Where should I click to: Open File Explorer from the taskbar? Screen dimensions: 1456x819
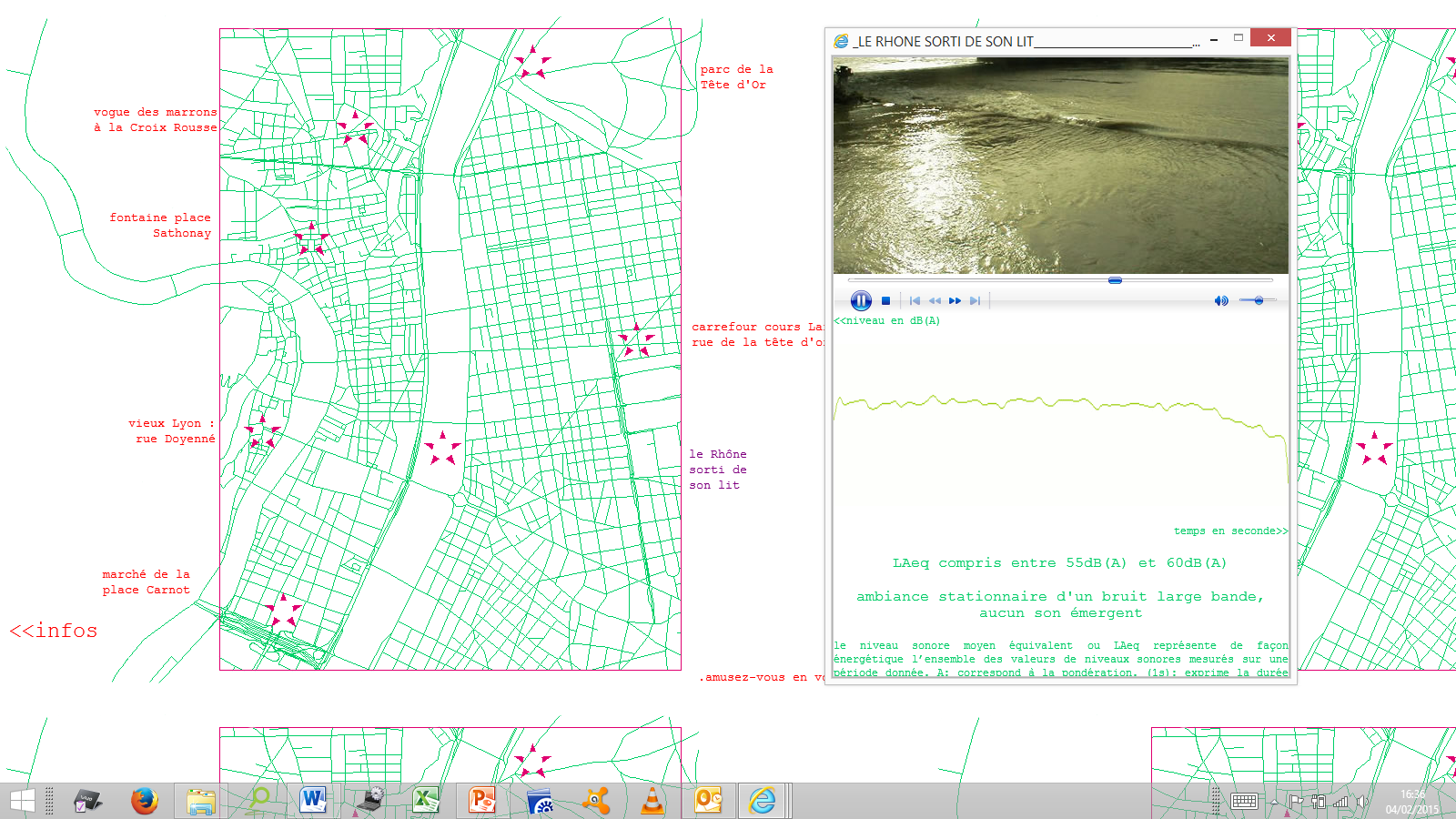[x=201, y=801]
